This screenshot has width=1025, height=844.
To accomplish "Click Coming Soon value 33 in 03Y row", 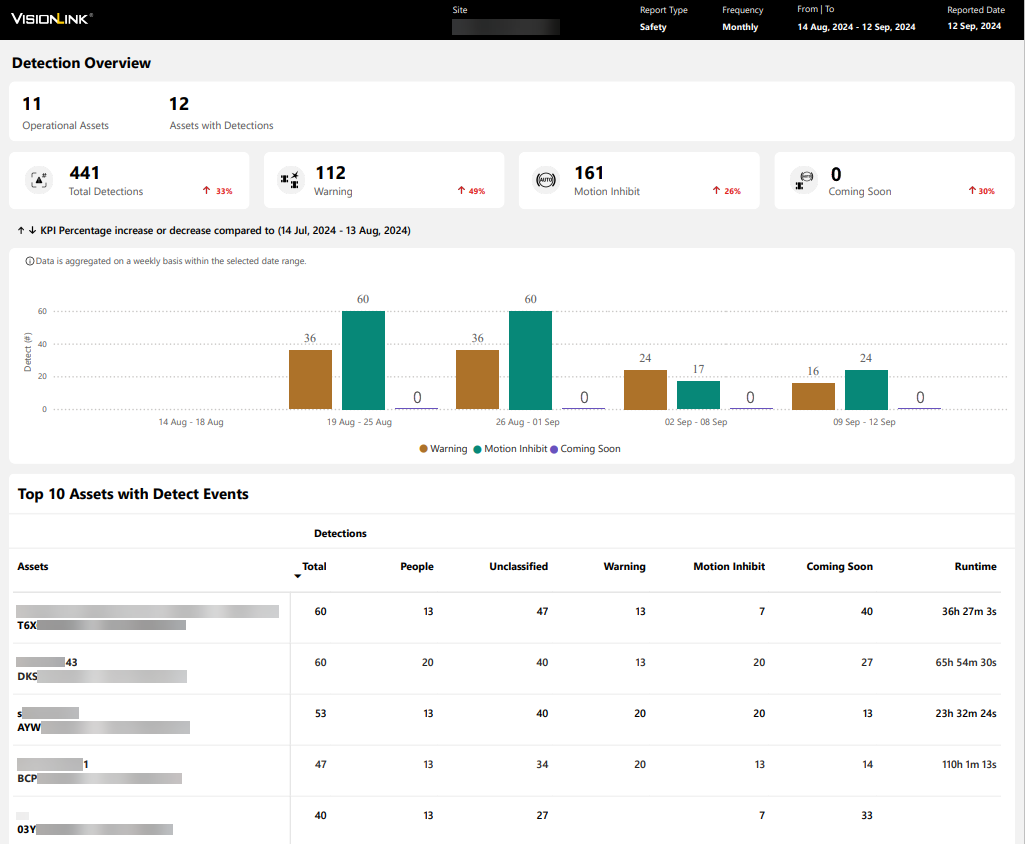I will point(867,815).
